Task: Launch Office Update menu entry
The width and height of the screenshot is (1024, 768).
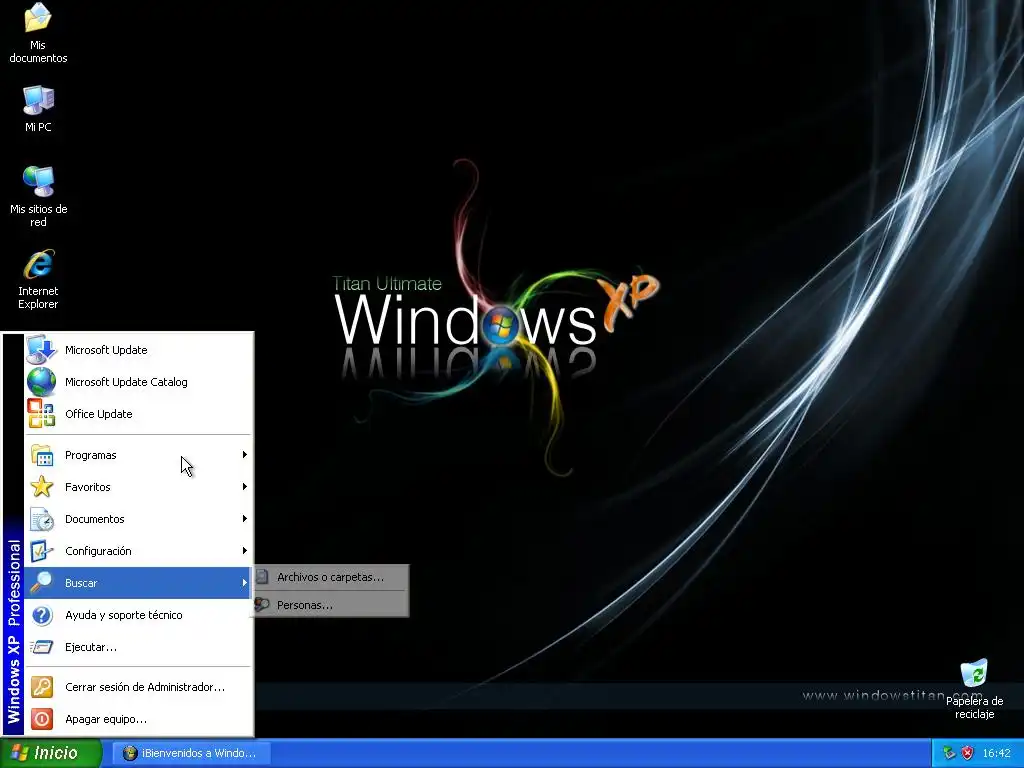Action: click(138, 413)
